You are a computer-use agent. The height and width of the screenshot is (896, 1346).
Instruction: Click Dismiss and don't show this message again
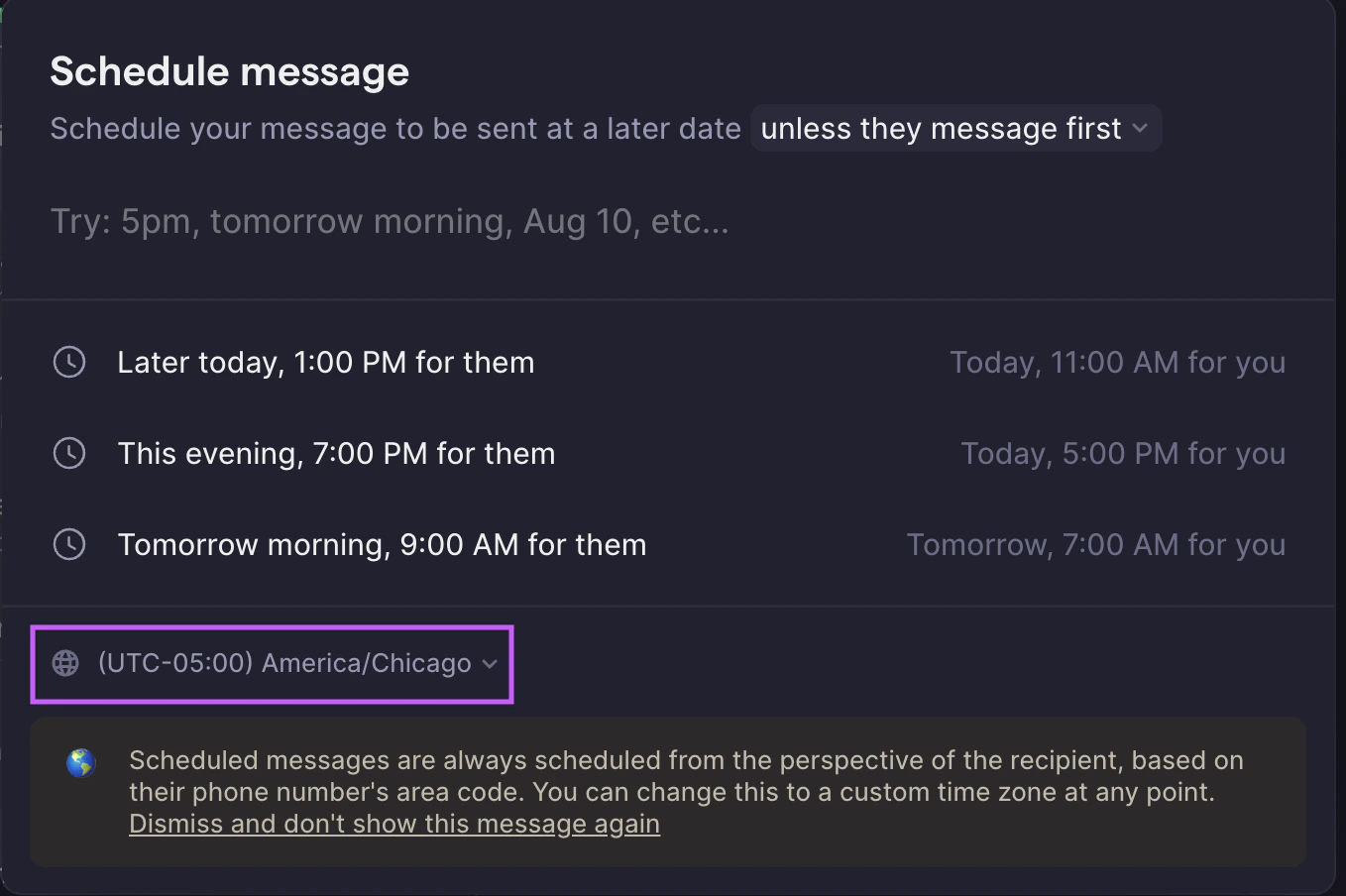393,824
